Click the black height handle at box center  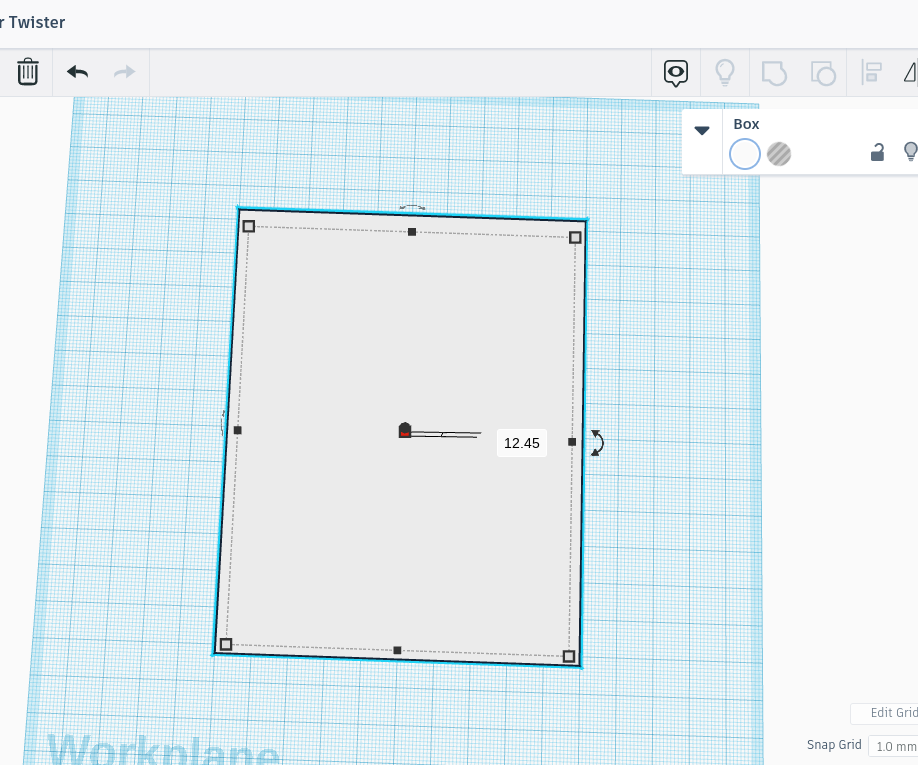[x=405, y=430]
